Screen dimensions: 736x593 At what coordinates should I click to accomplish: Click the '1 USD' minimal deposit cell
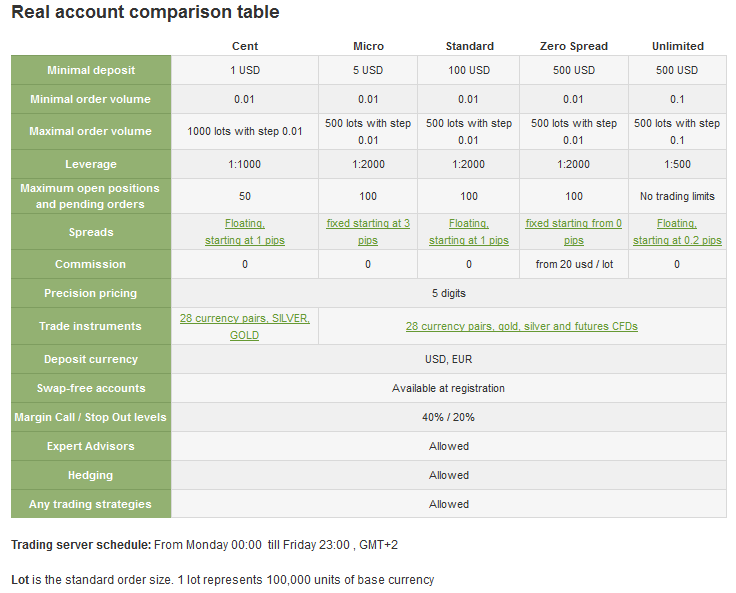245,70
